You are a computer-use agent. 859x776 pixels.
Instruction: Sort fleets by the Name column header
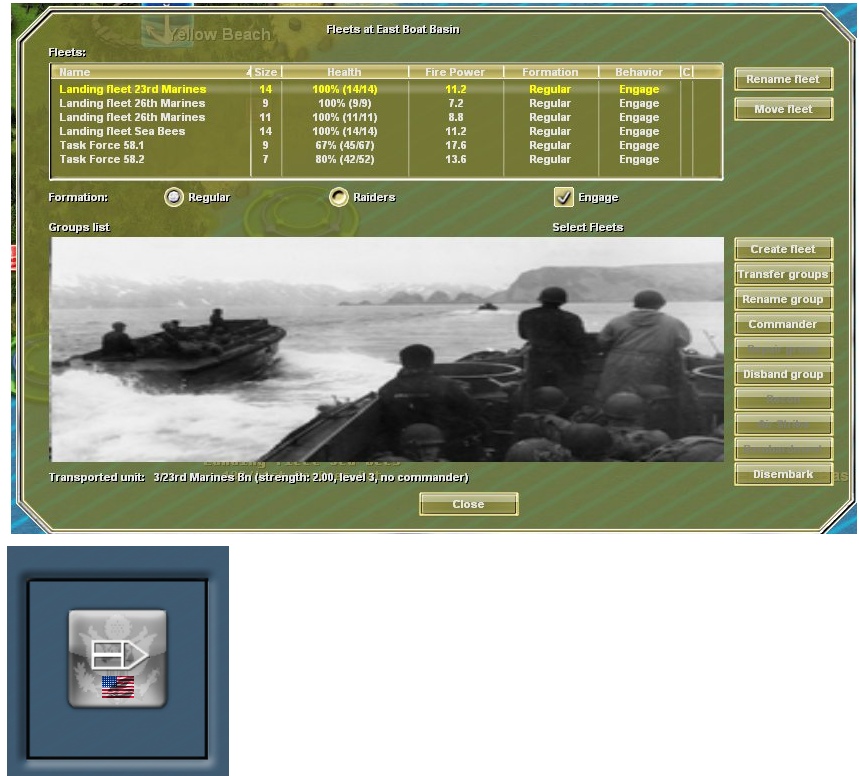151,72
